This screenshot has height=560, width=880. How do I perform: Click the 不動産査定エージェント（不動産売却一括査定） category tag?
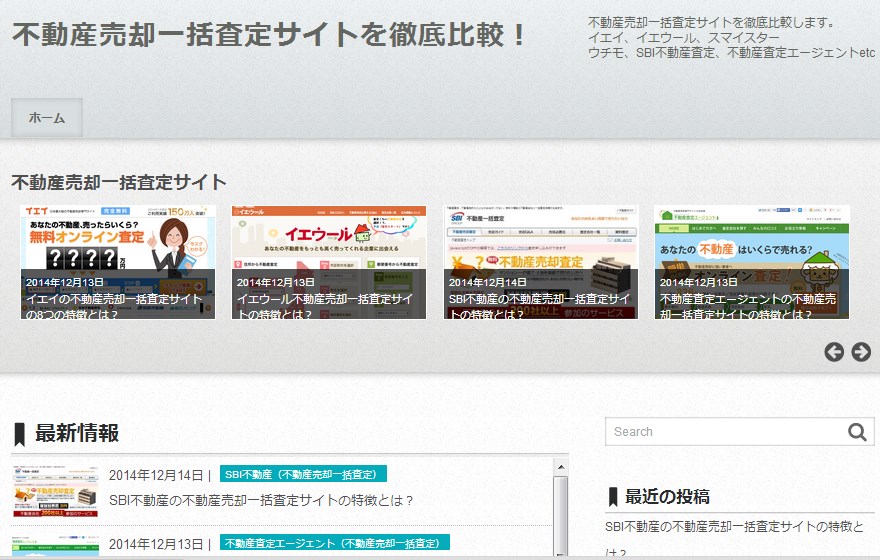[334, 543]
